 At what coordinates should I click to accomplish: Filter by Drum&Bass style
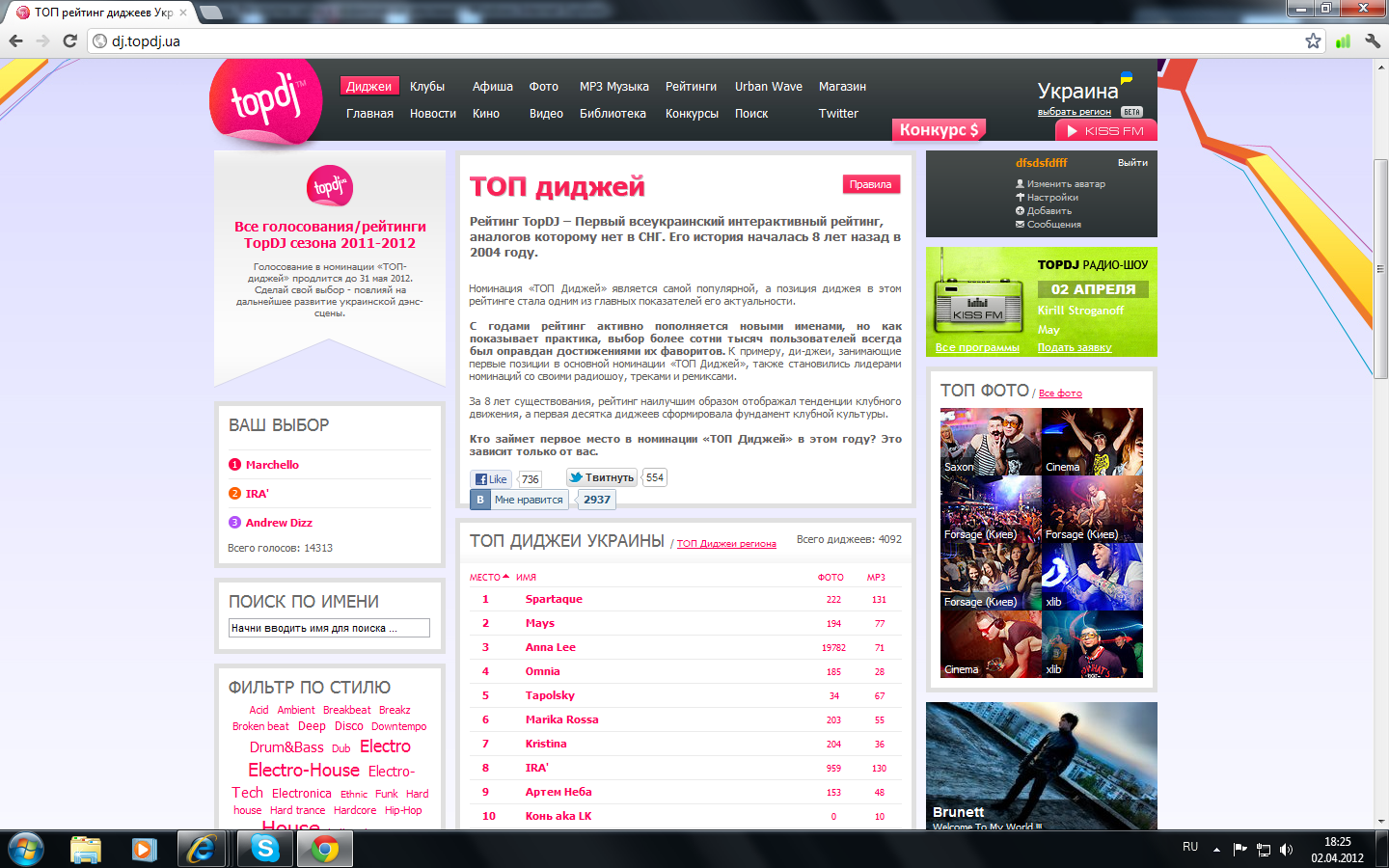pos(286,747)
